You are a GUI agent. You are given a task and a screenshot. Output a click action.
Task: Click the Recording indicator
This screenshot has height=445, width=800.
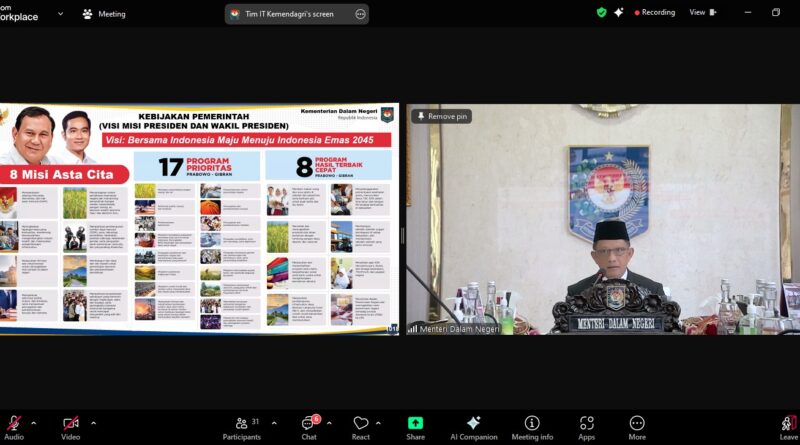pos(651,13)
